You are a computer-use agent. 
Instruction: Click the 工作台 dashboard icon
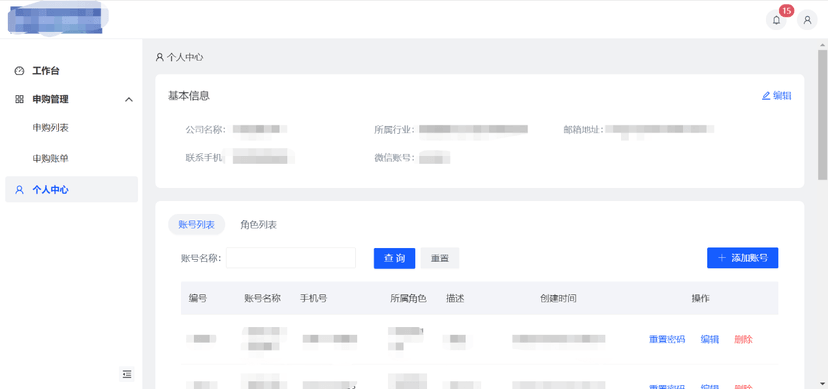[20, 71]
